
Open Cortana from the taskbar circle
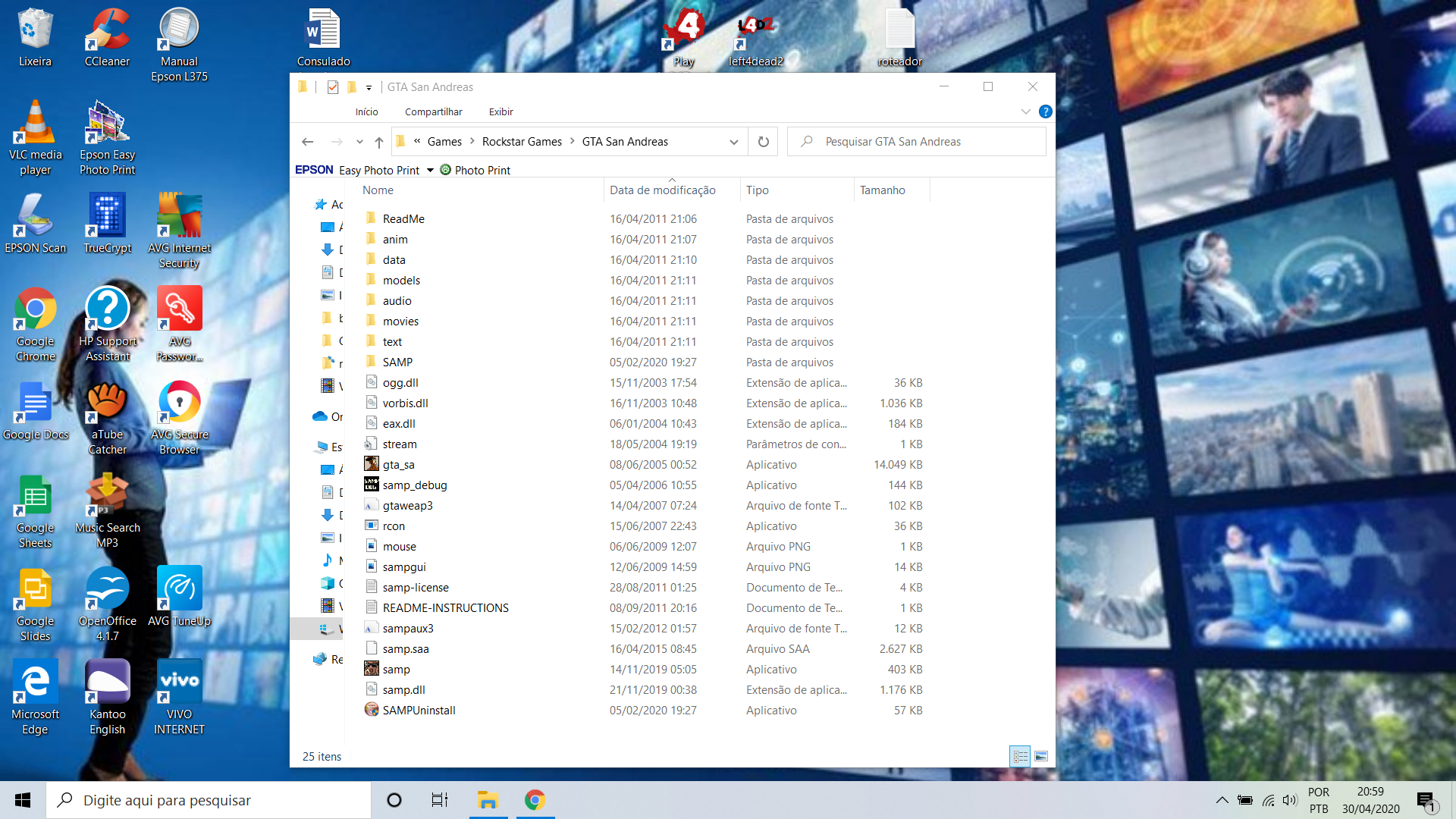point(394,800)
